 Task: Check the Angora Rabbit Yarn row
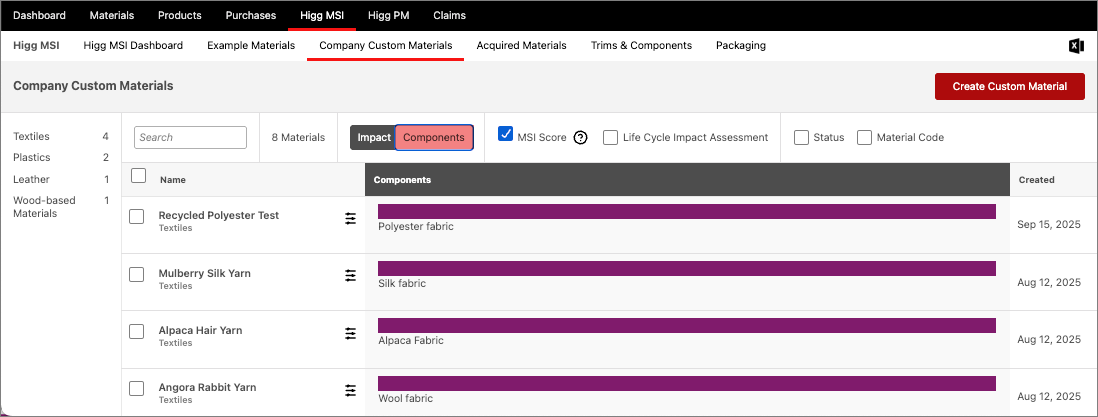pos(137,389)
